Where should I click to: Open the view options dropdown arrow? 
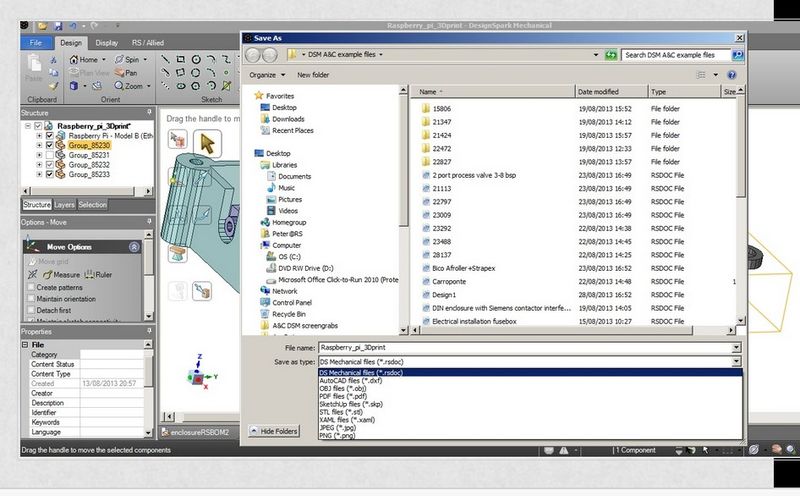tap(715, 75)
